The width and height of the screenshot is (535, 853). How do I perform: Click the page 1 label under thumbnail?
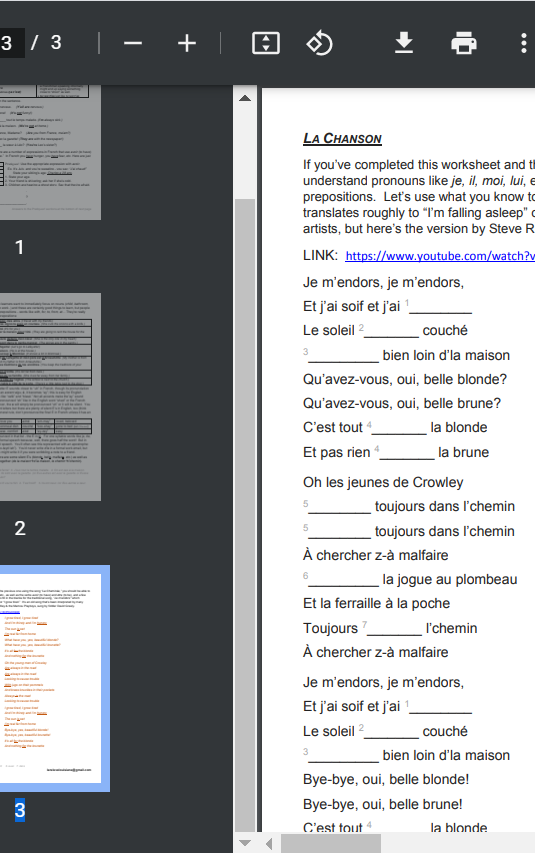20,247
